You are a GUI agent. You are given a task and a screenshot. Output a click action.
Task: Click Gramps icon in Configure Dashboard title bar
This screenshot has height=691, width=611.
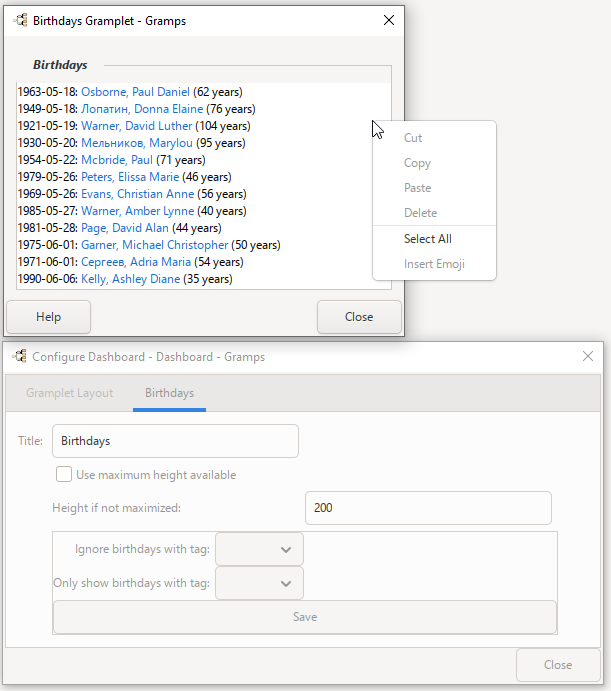tap(20, 356)
